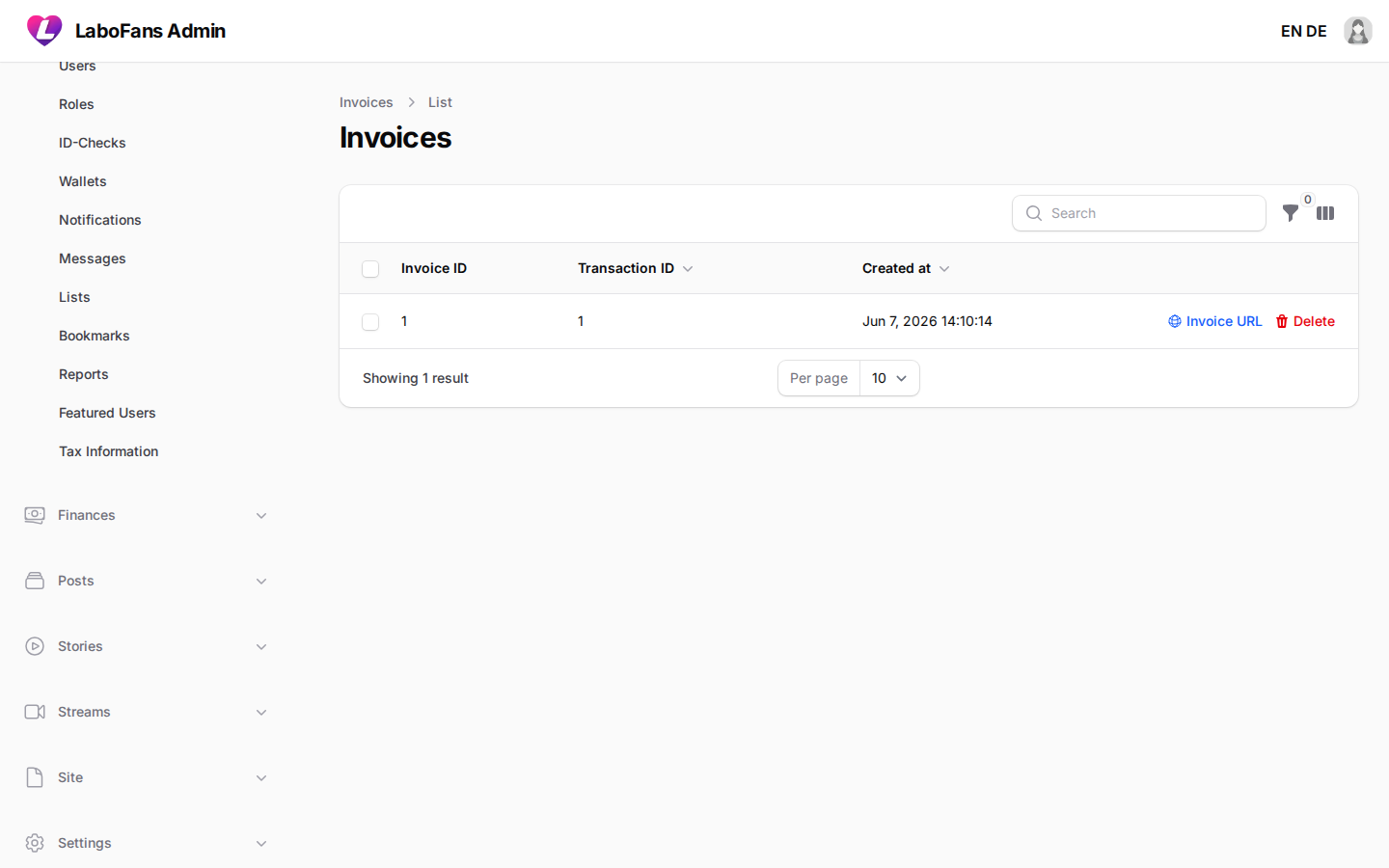Open the Invoice URL link

[1215, 321]
